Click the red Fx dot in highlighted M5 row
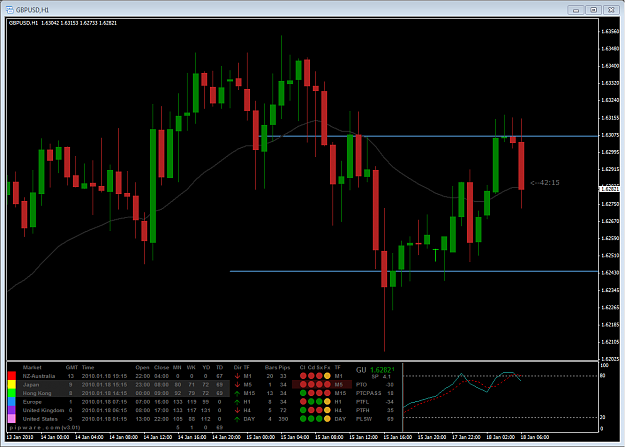 coord(327,384)
